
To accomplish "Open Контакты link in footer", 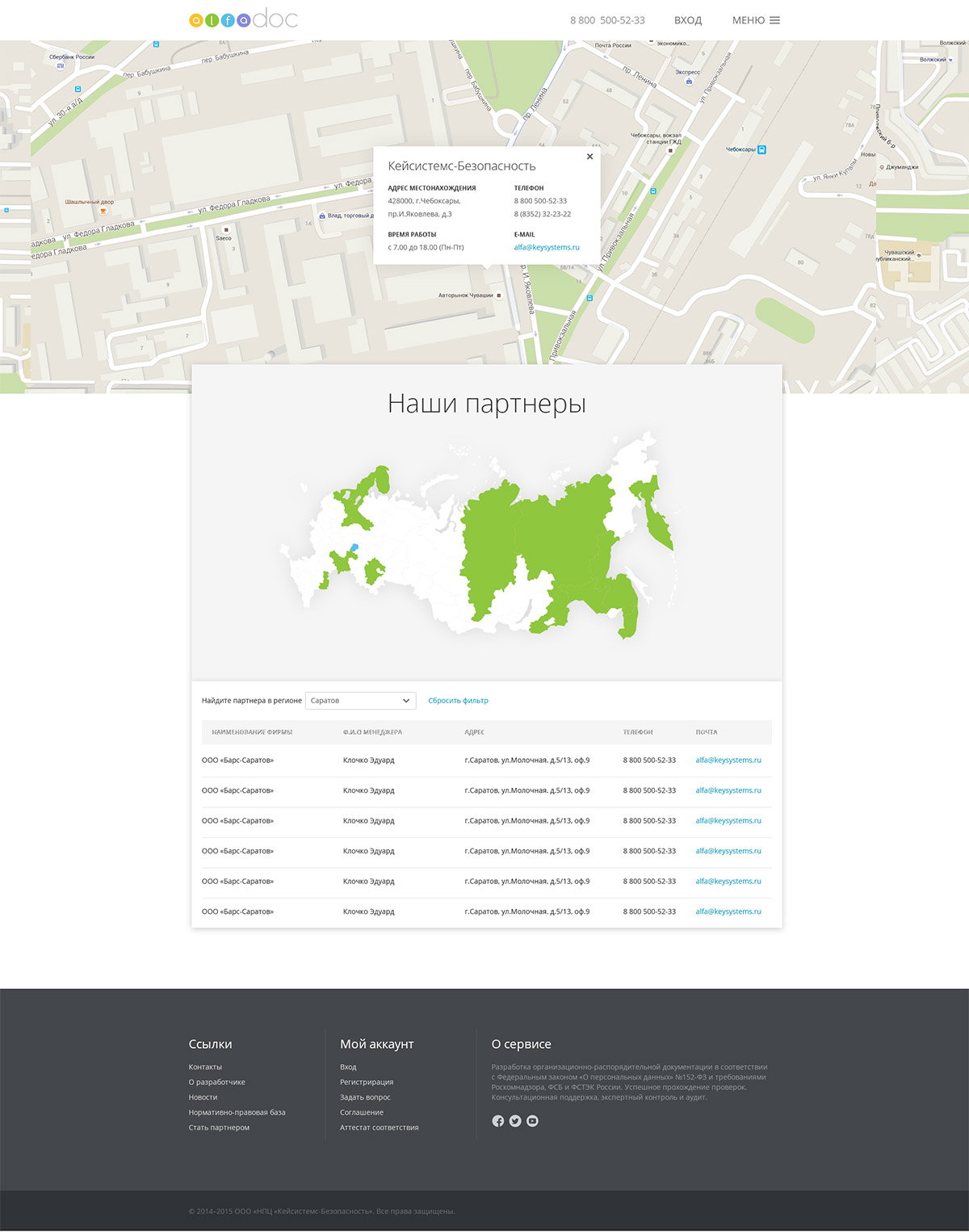I will click(205, 1067).
